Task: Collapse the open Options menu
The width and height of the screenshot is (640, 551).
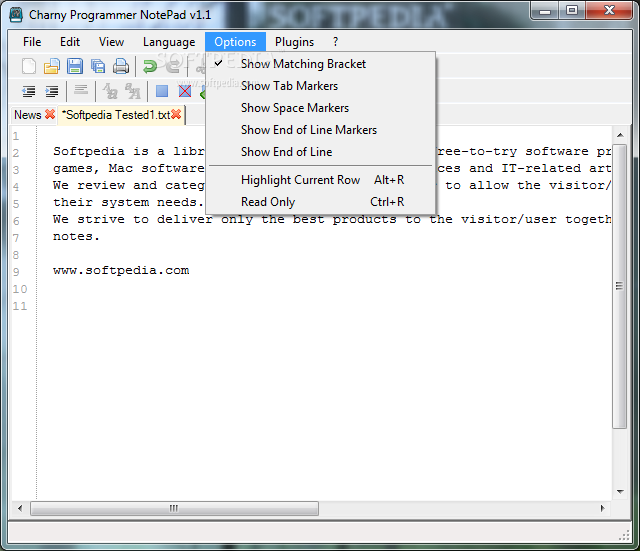Action: pyautogui.click(x=236, y=42)
